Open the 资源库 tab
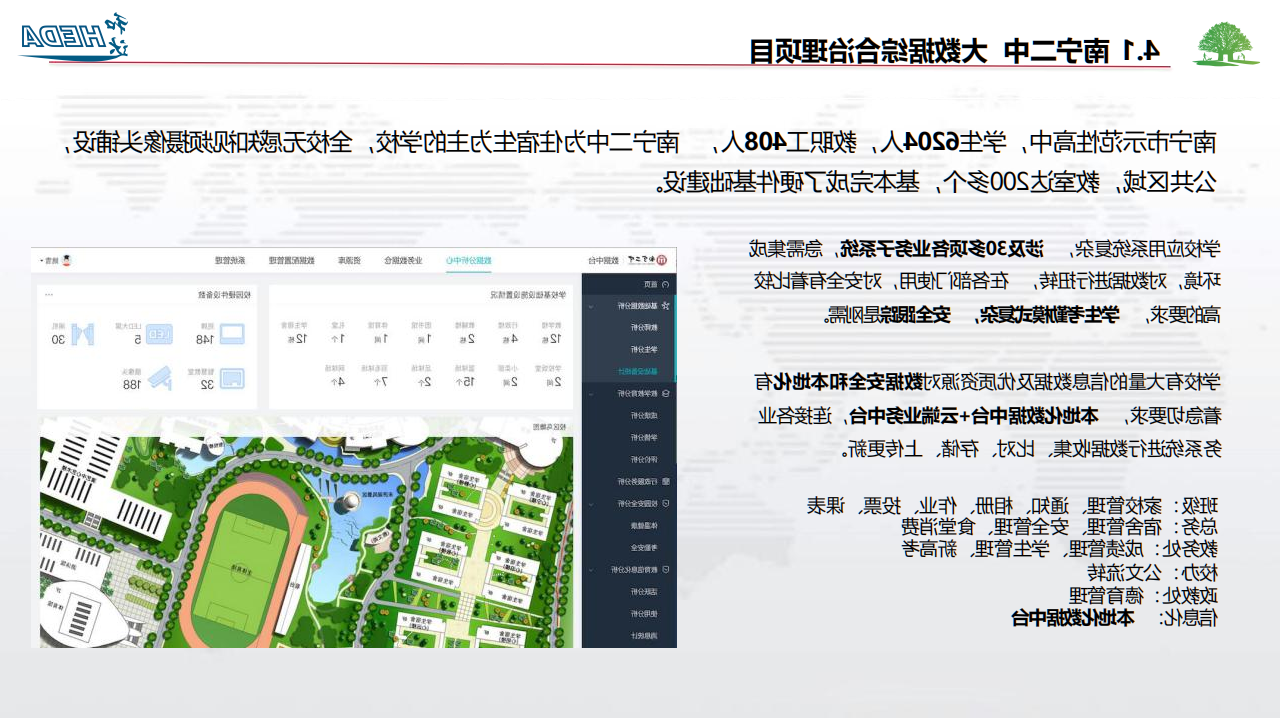Screen dimensions: 1280x720 coord(349,260)
